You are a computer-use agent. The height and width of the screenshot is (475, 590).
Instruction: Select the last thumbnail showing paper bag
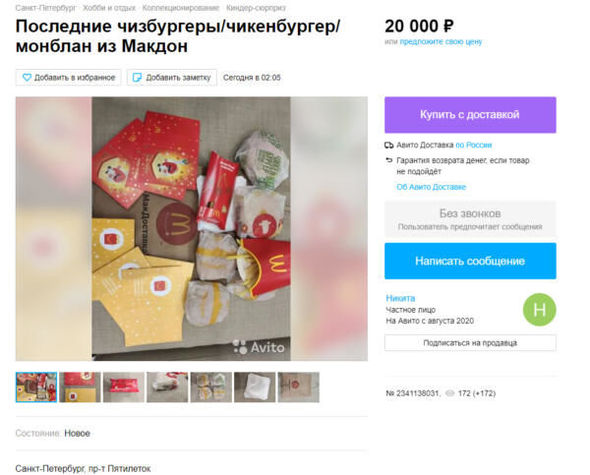click(298, 387)
